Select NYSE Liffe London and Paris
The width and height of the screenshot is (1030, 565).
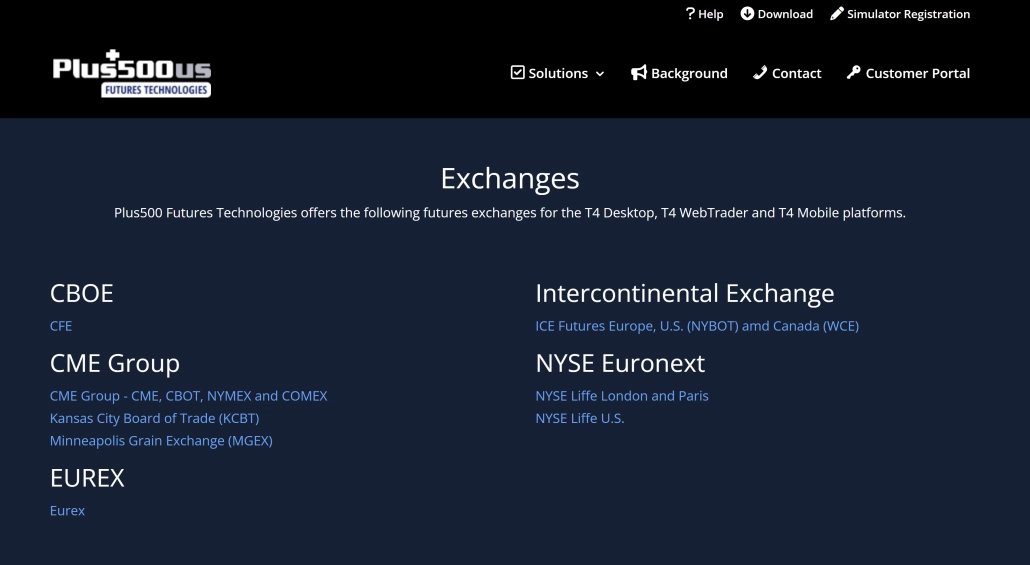(x=621, y=396)
